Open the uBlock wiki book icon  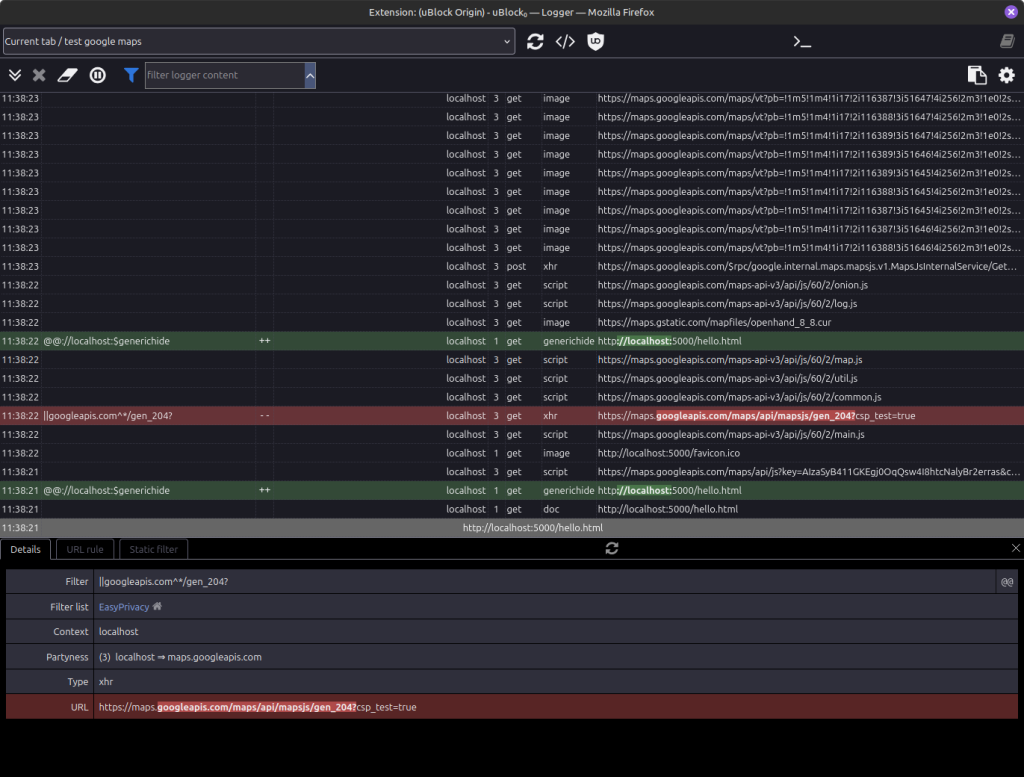(1007, 41)
